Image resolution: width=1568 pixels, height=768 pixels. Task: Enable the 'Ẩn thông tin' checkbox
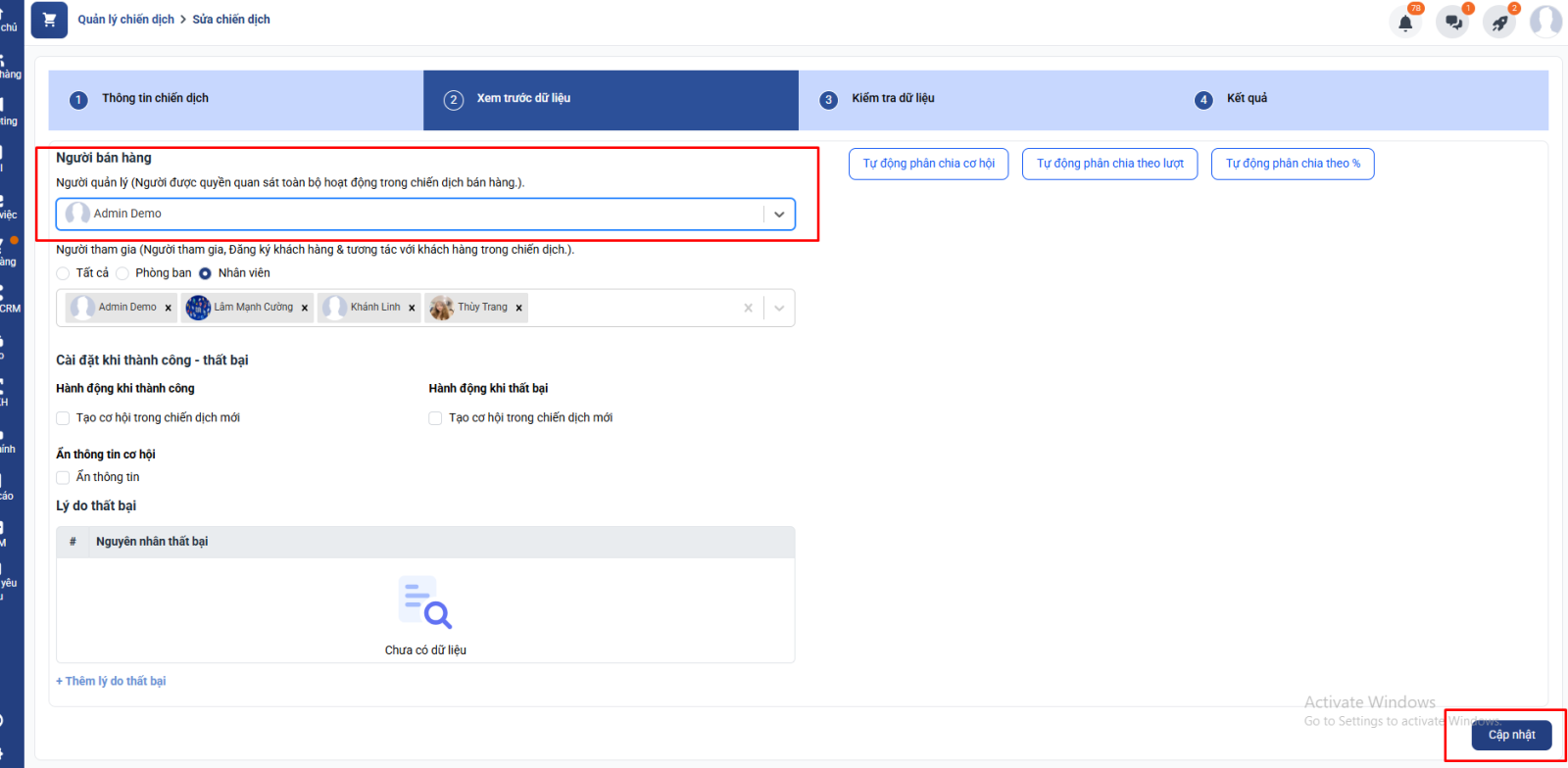(63, 478)
